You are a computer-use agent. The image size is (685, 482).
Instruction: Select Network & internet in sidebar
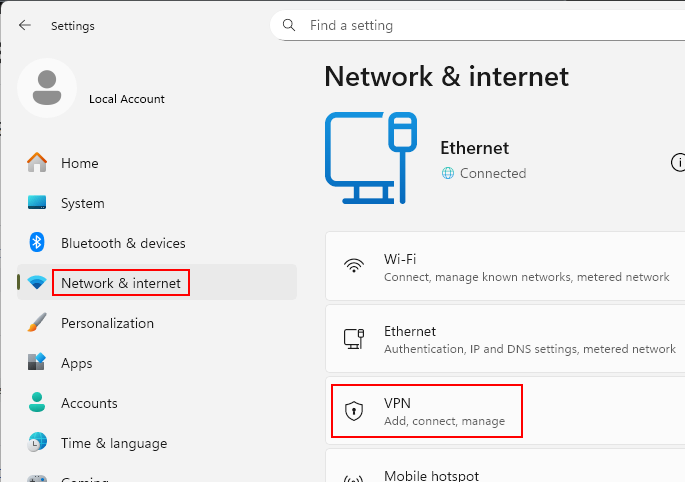pos(121,283)
